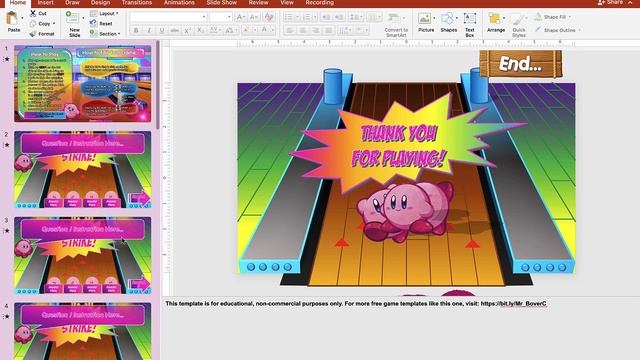The width and height of the screenshot is (640, 360).
Task: Center align text
Action: (303, 30)
